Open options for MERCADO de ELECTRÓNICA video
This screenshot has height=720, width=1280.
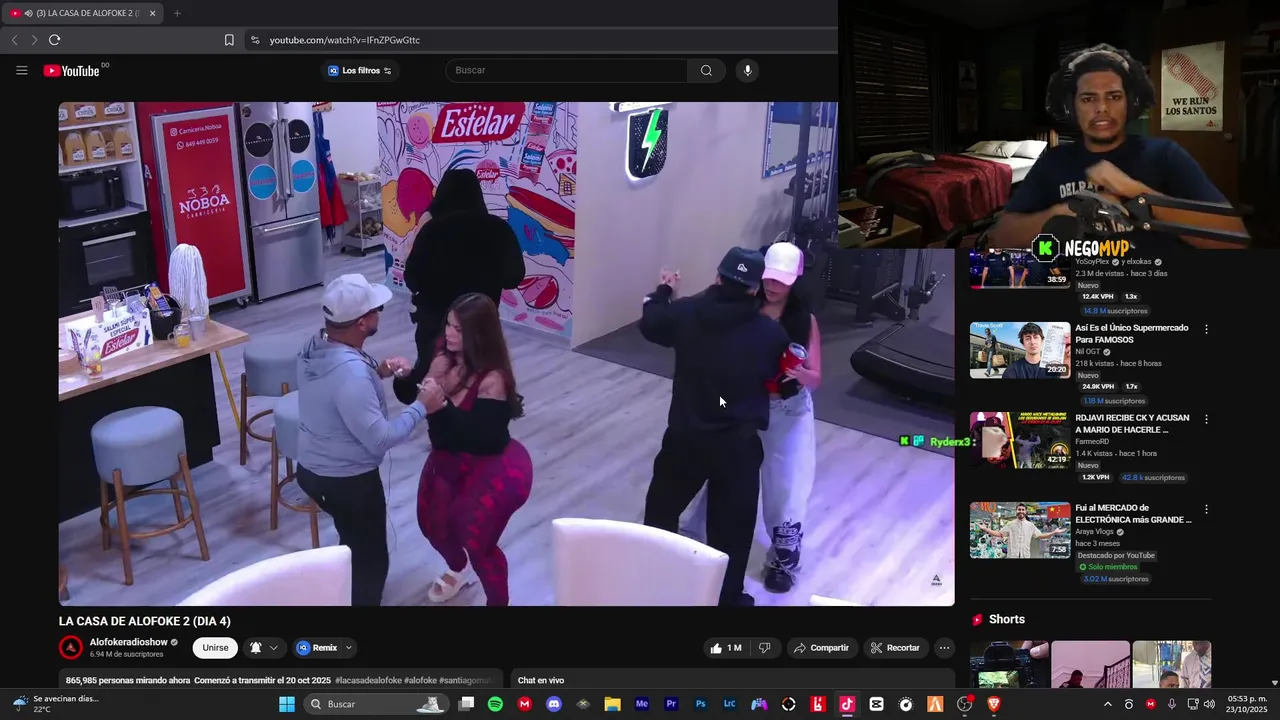point(1206,509)
